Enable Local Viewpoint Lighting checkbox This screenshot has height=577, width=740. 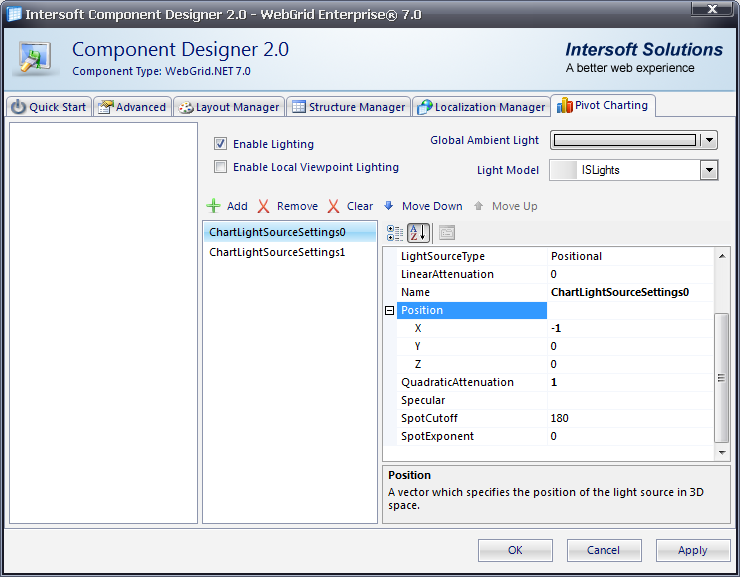coord(221,167)
